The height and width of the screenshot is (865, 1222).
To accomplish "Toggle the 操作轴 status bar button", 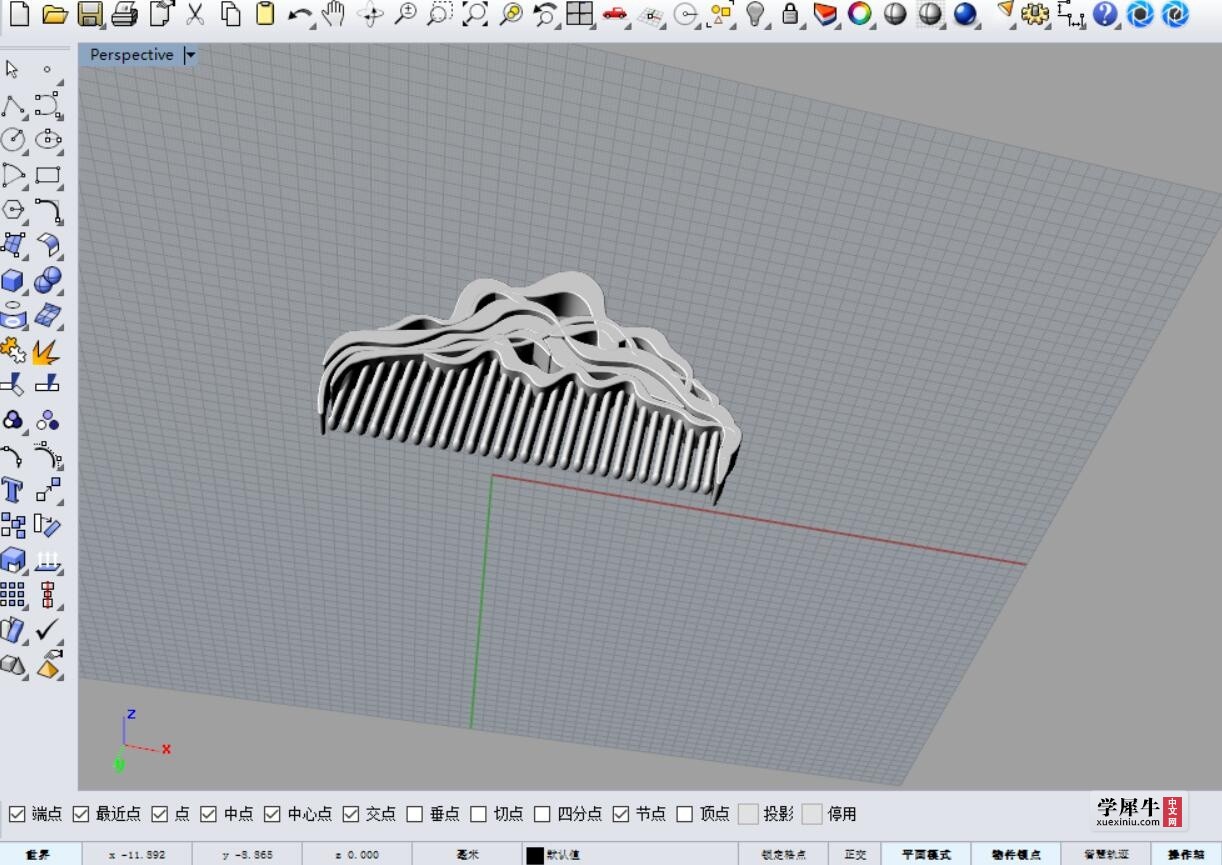I will tap(1186, 855).
